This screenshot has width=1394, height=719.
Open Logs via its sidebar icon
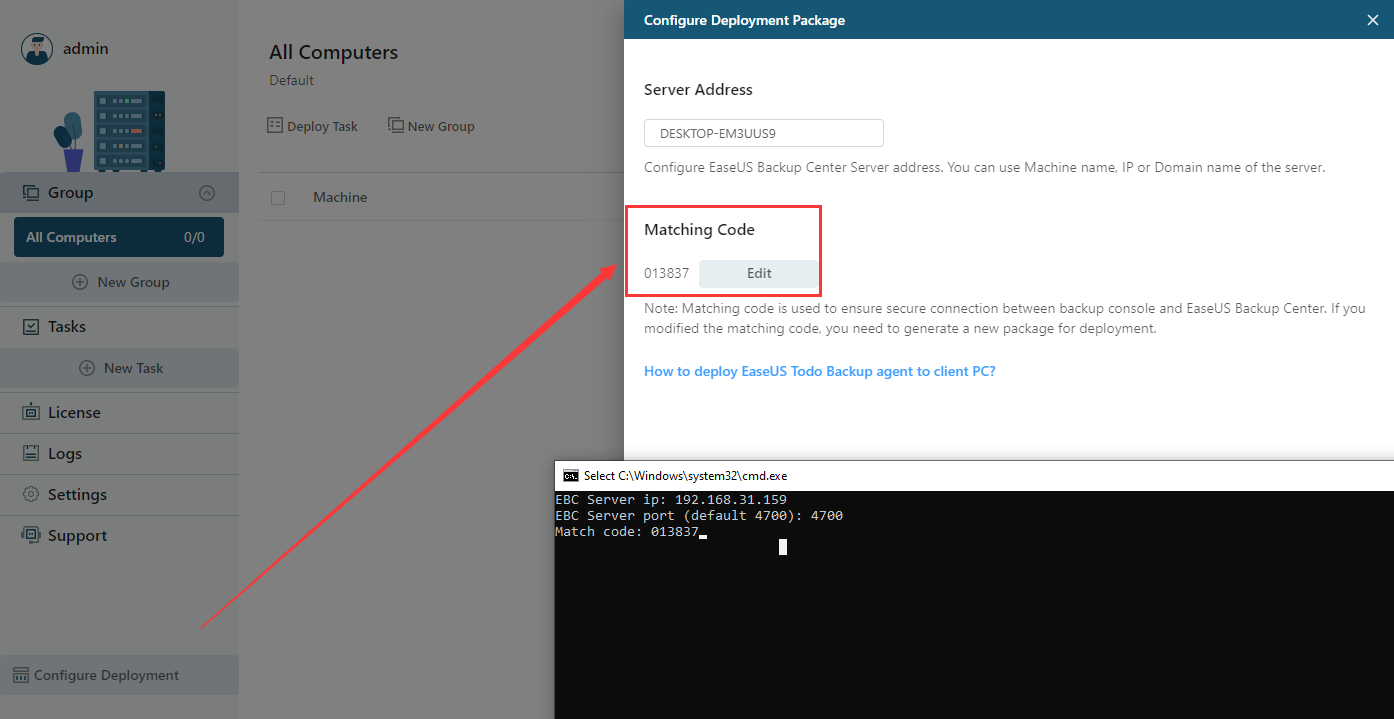tap(30, 453)
